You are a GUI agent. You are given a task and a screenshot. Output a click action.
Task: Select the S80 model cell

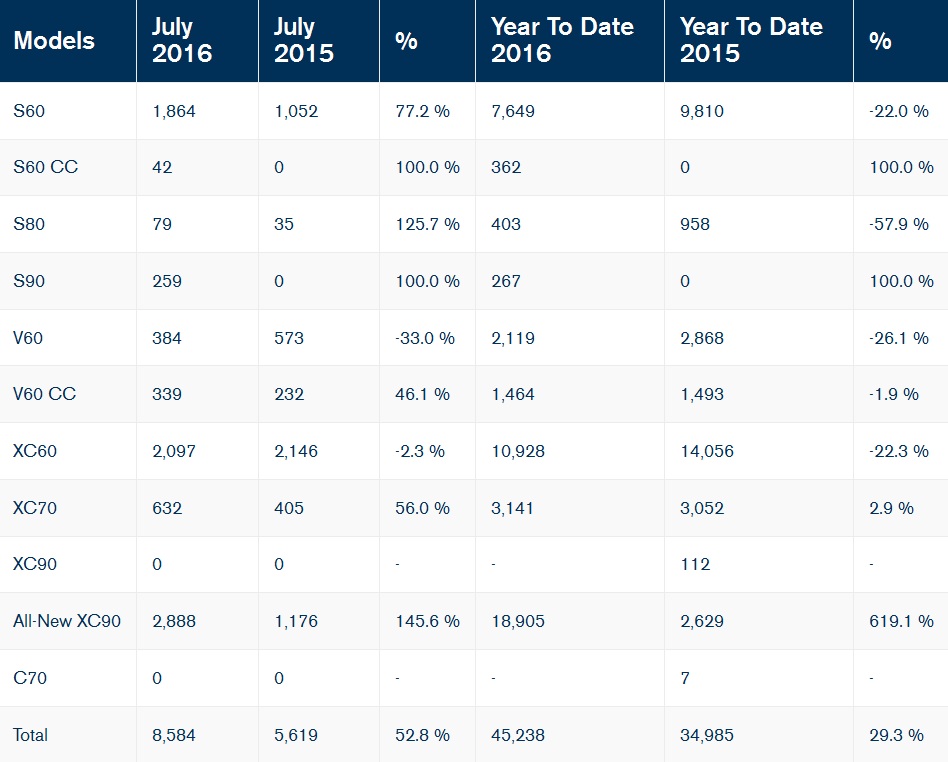pos(29,224)
